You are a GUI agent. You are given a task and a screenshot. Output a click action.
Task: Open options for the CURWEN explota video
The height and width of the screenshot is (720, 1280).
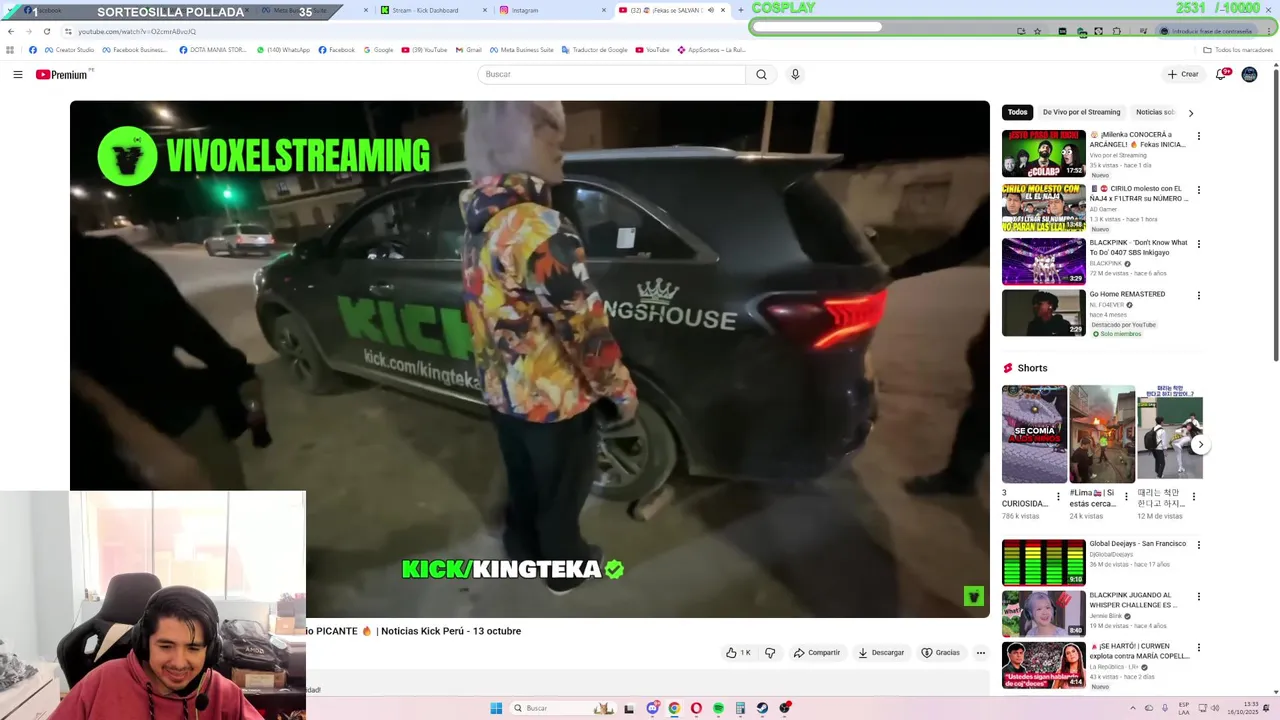1198,648
